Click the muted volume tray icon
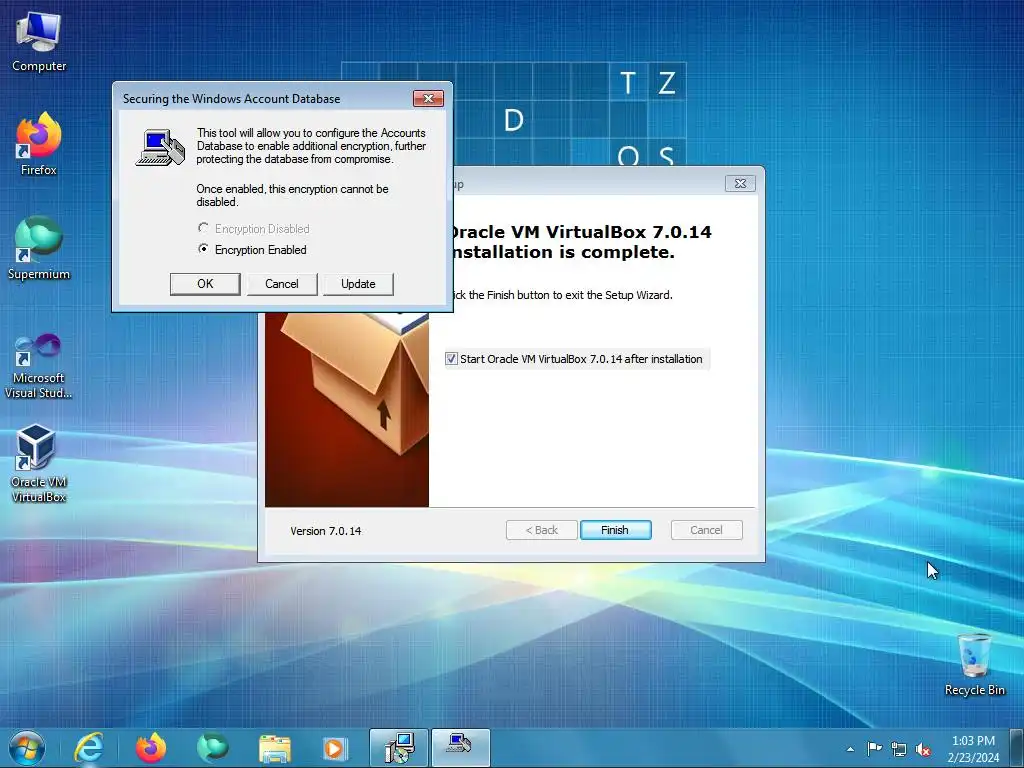1024x768 pixels. click(923, 749)
